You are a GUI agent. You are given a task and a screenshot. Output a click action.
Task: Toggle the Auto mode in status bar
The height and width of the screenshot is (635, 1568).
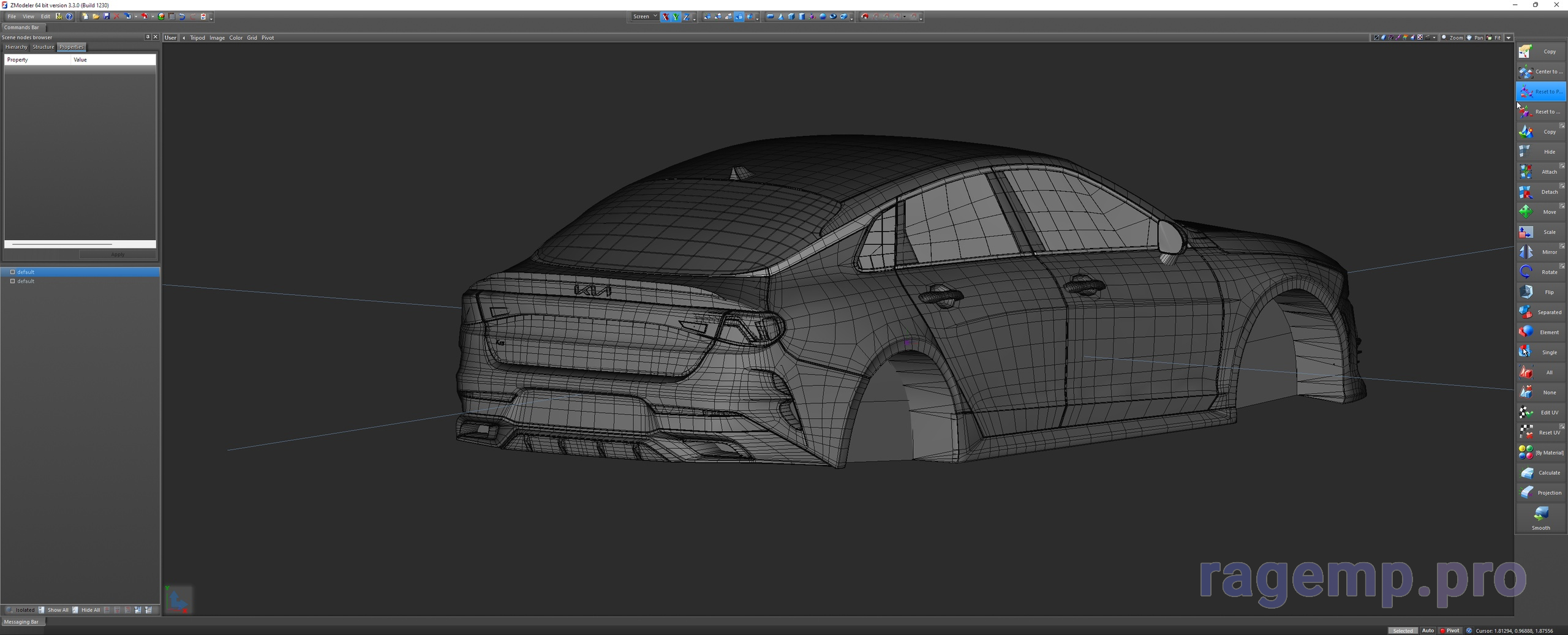click(x=1428, y=631)
